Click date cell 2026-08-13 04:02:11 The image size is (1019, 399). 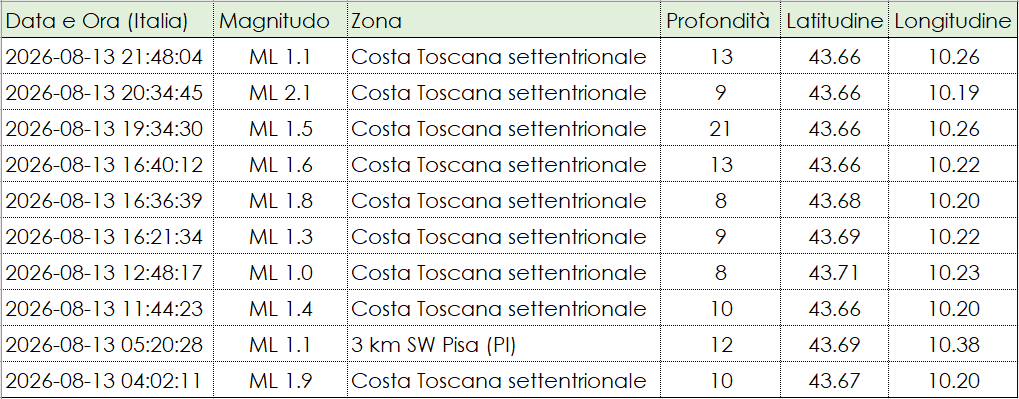(x=107, y=380)
